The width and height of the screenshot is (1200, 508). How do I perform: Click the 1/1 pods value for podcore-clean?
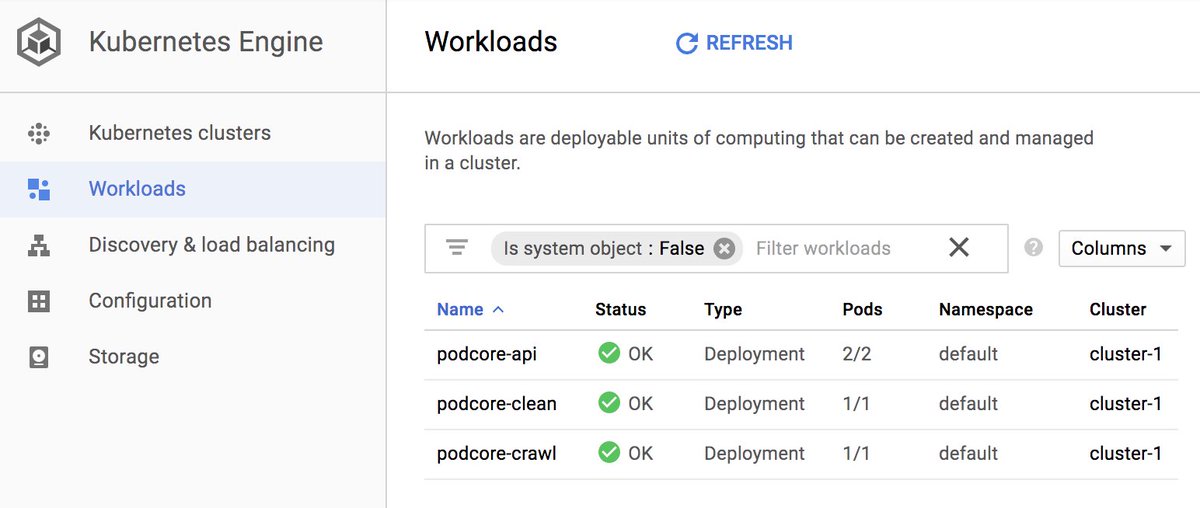[857, 404]
